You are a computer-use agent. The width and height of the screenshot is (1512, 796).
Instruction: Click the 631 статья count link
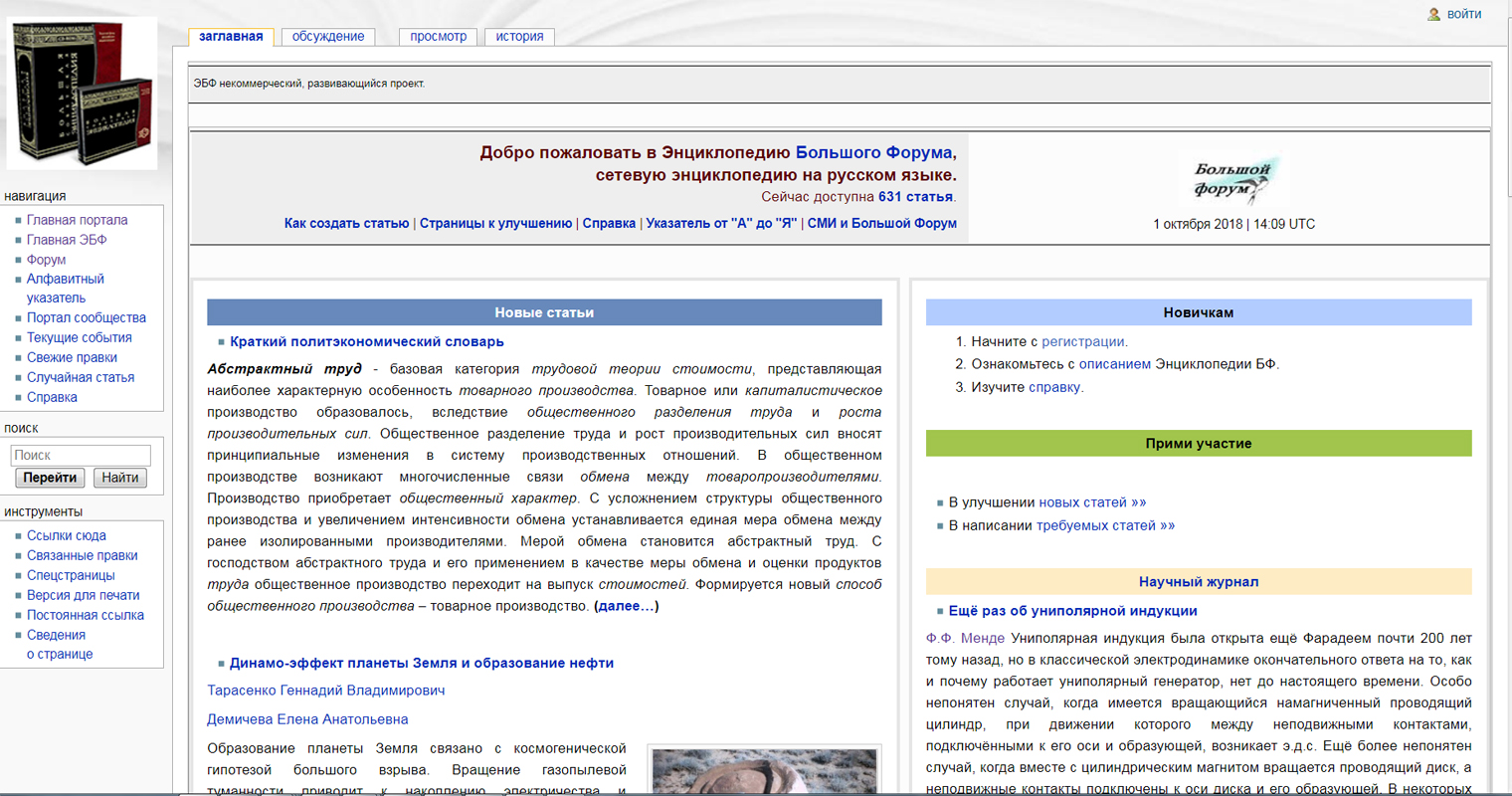(915, 197)
